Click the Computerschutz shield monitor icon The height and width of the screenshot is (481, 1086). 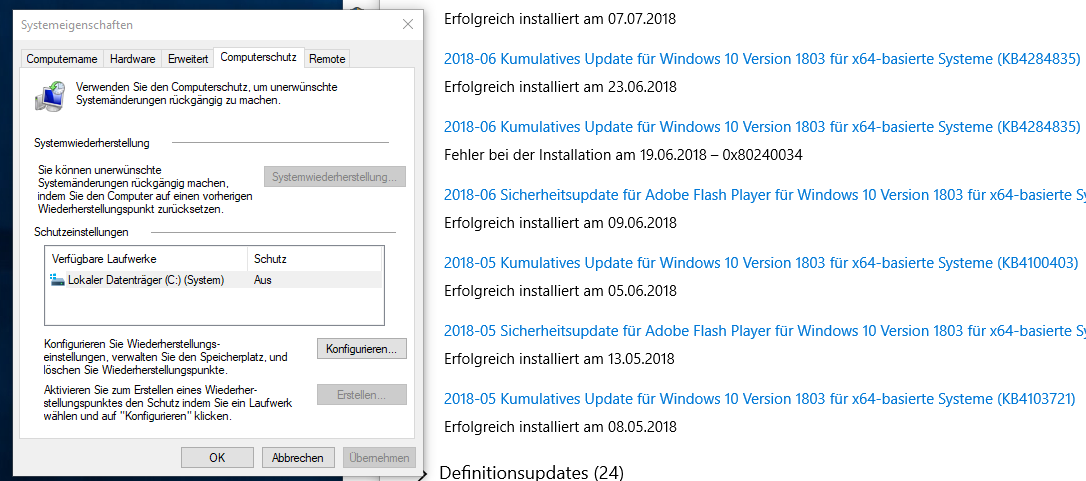click(50, 96)
